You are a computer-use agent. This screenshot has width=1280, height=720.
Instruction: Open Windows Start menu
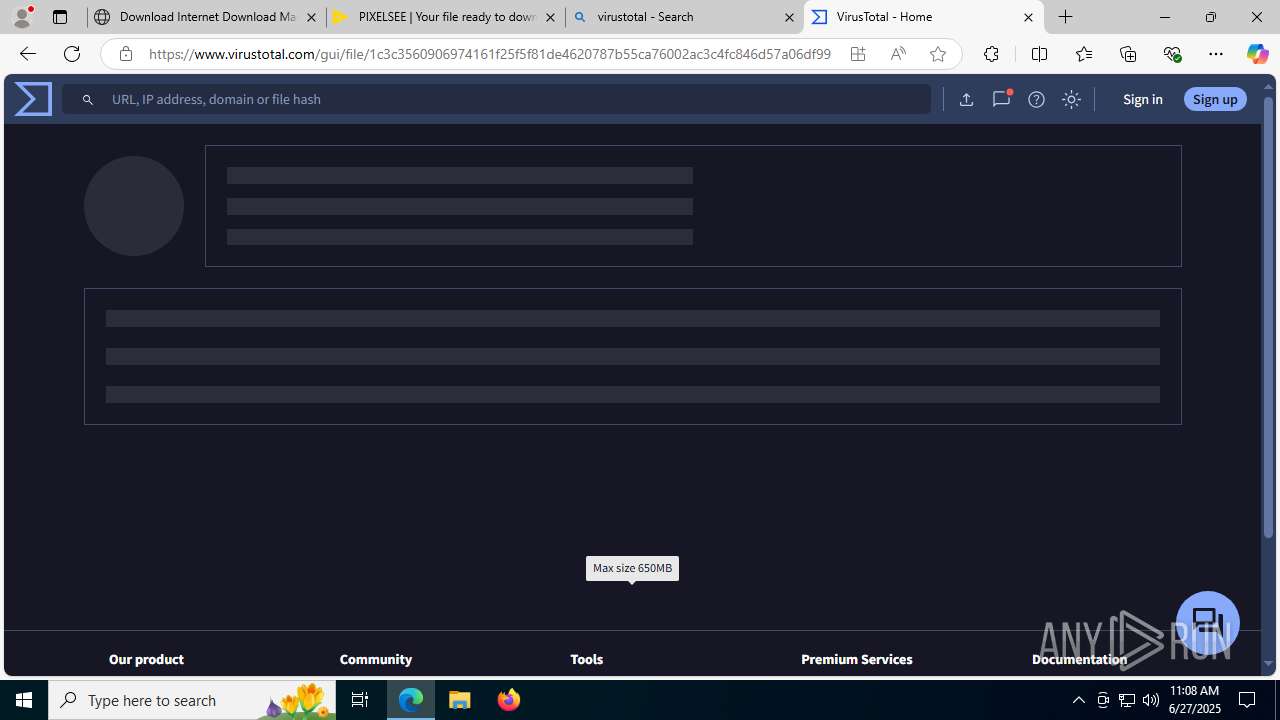pos(24,700)
